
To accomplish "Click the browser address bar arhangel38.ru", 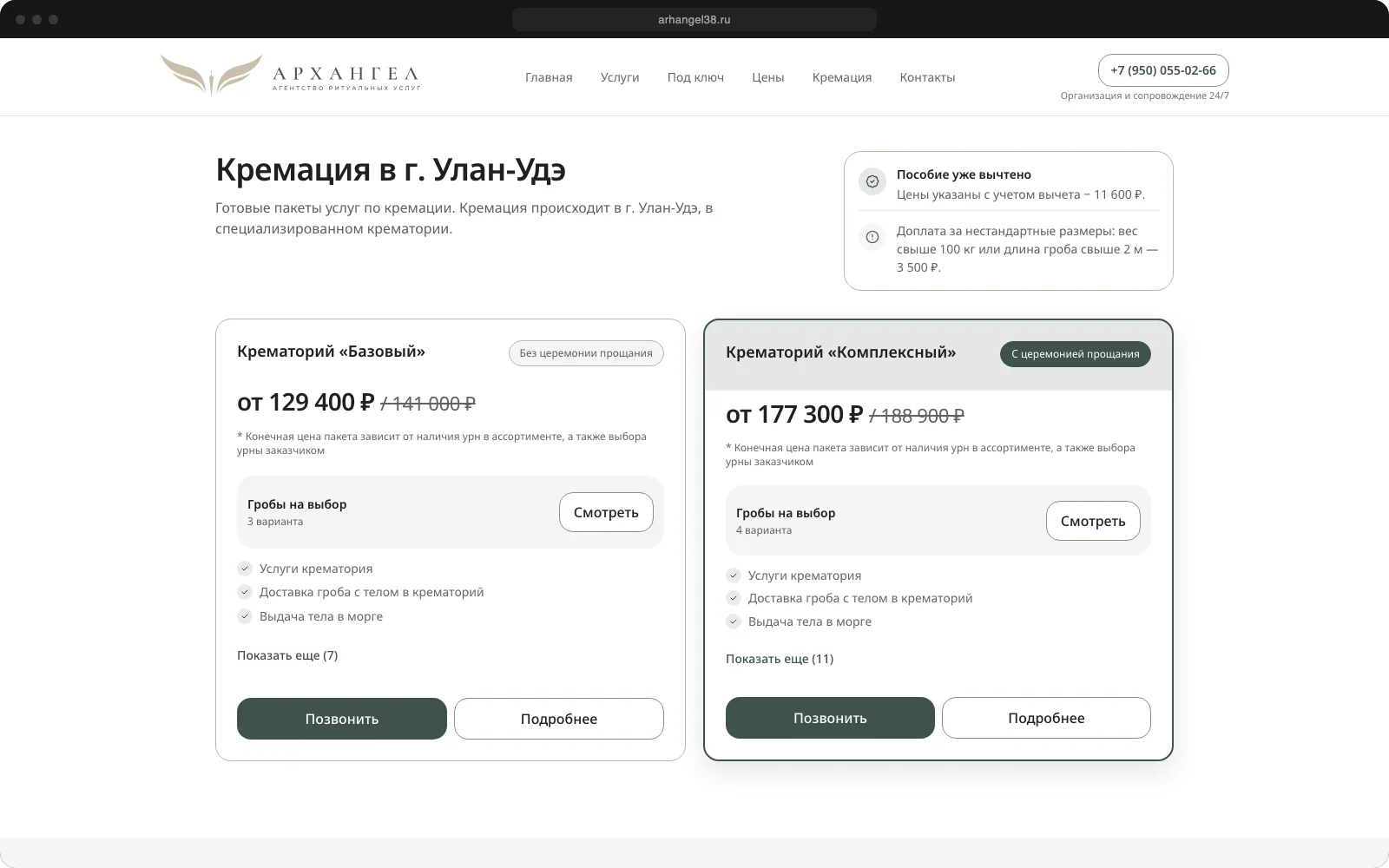I will point(694,19).
